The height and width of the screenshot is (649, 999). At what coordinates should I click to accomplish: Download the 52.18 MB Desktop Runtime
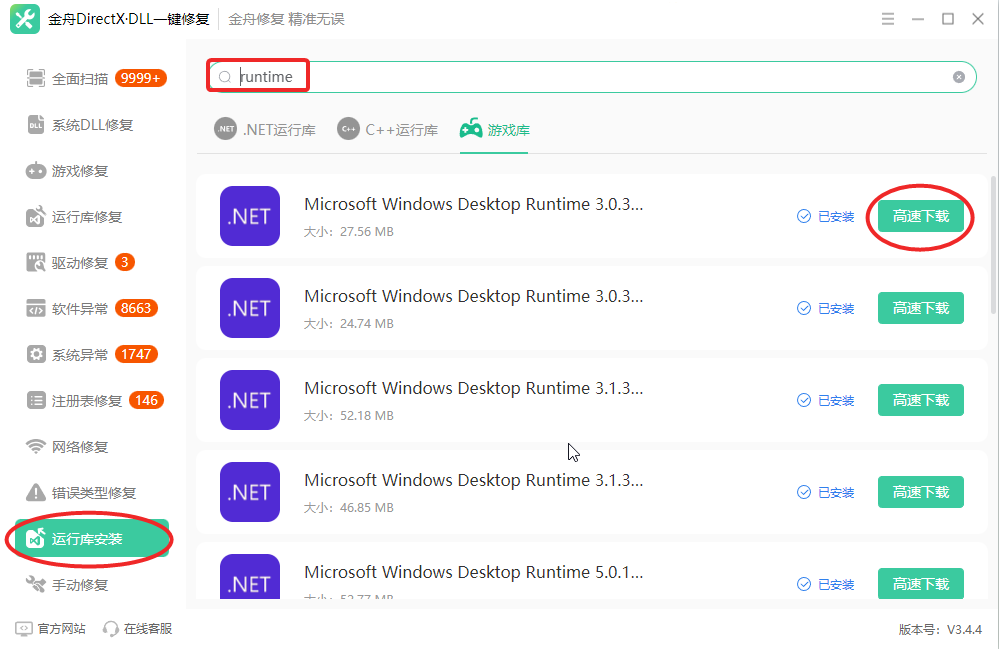(921, 400)
